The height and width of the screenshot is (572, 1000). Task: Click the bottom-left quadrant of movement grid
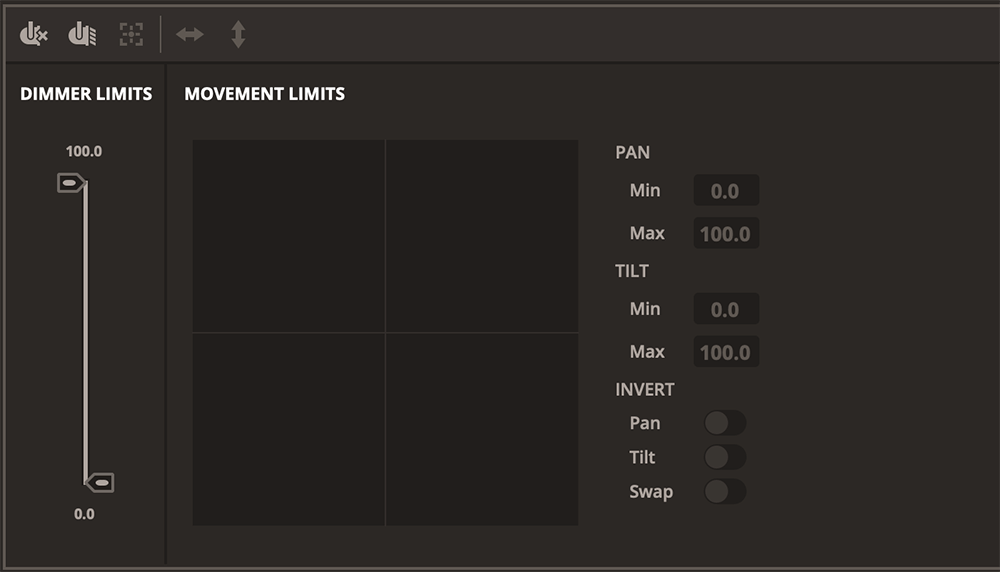pyautogui.click(x=289, y=428)
